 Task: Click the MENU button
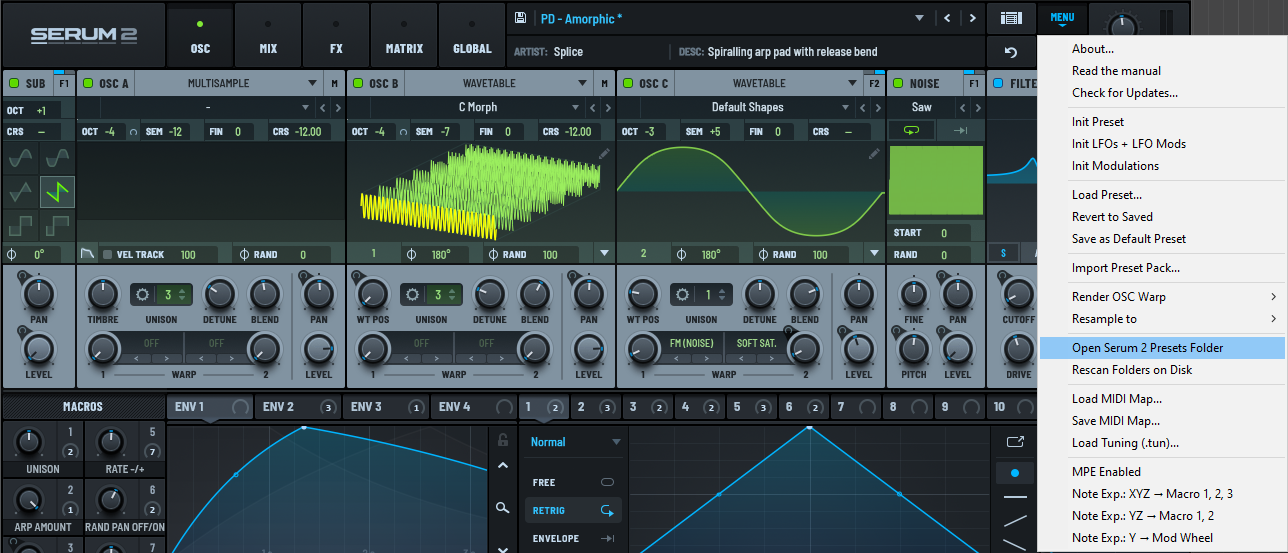(x=1062, y=18)
